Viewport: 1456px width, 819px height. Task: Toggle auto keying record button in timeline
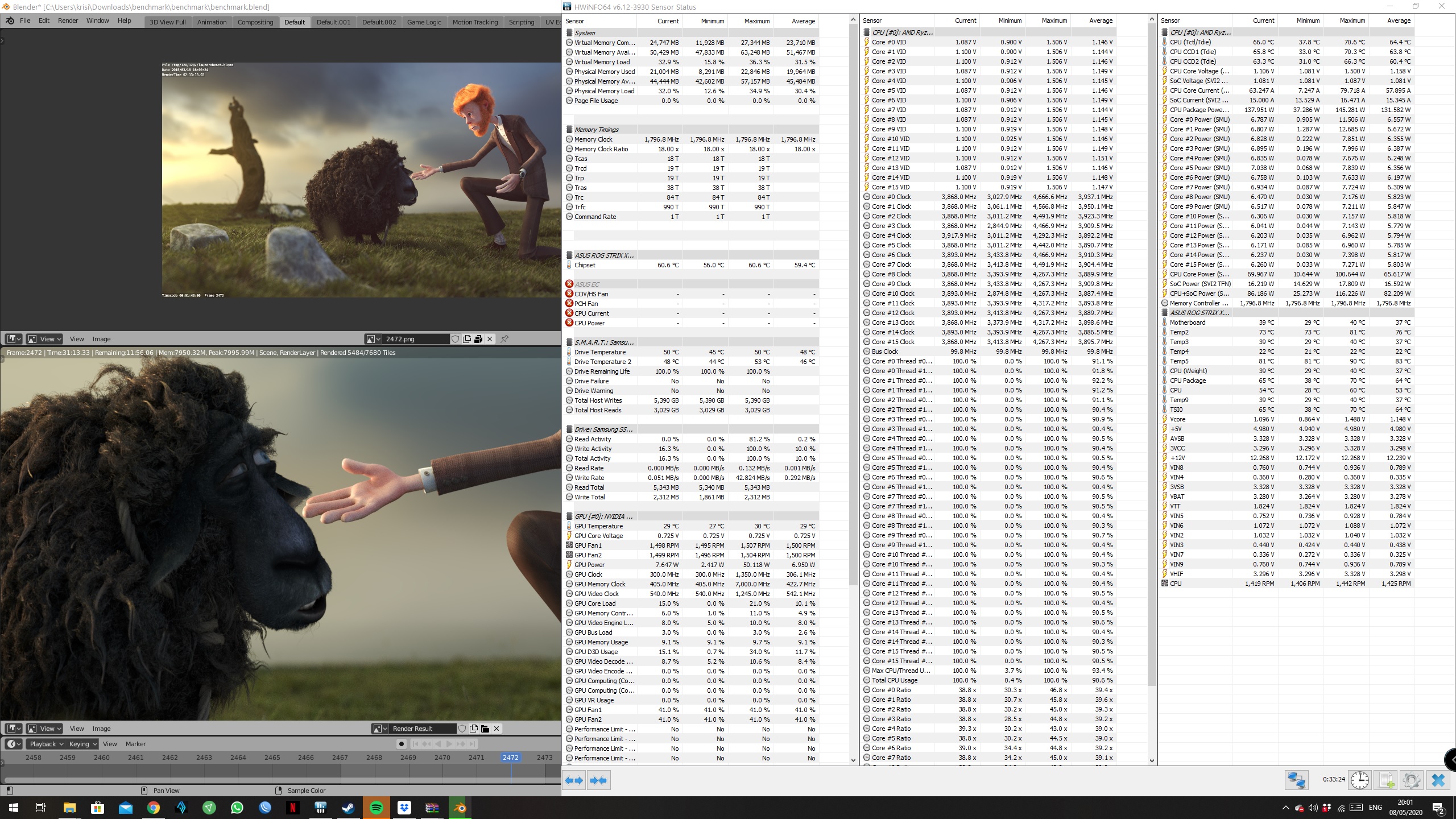pos(402,744)
